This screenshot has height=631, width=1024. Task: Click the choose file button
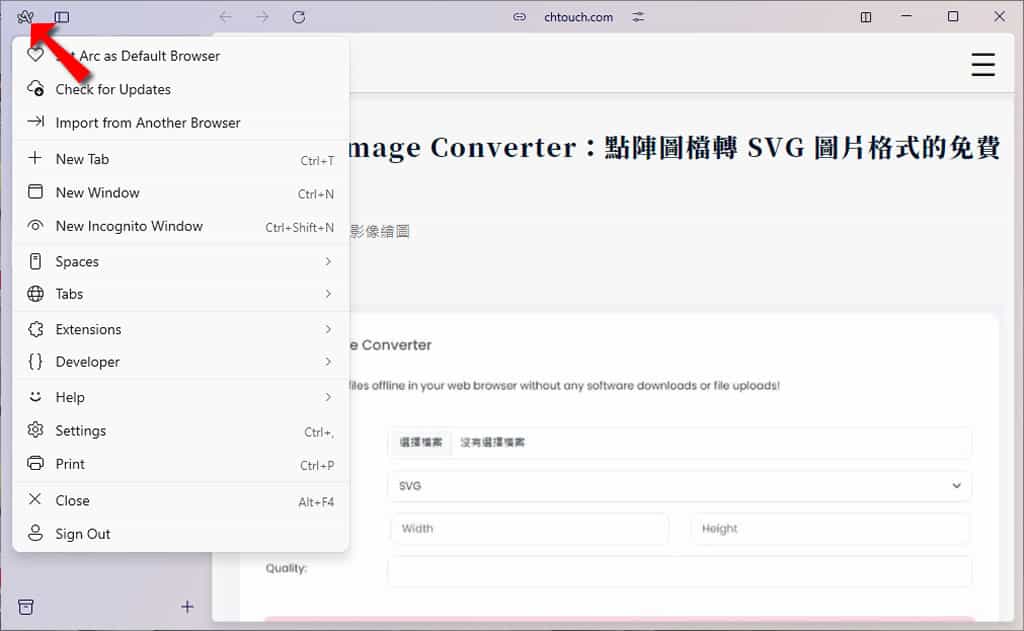421,442
